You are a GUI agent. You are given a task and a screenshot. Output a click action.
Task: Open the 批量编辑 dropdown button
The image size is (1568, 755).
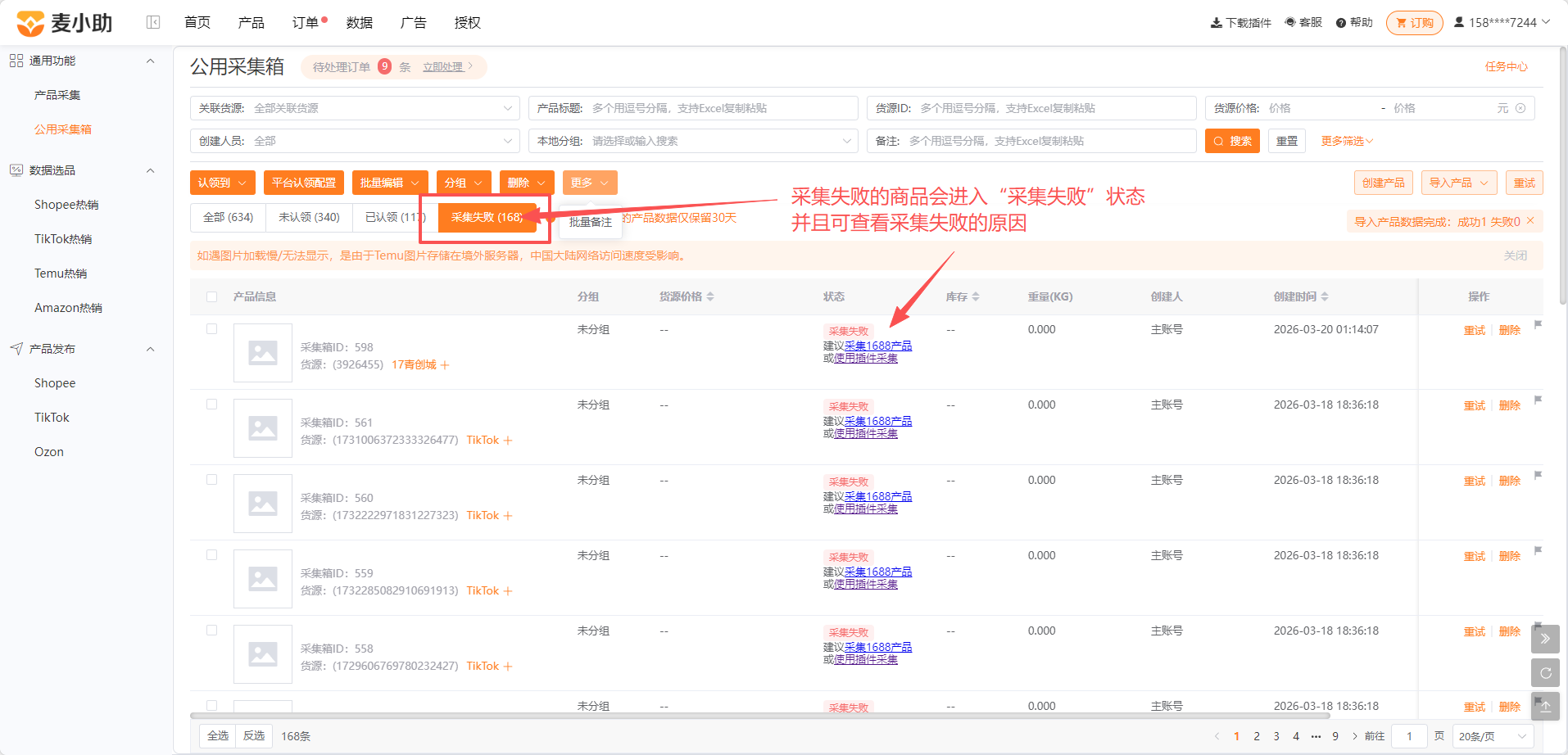click(390, 183)
